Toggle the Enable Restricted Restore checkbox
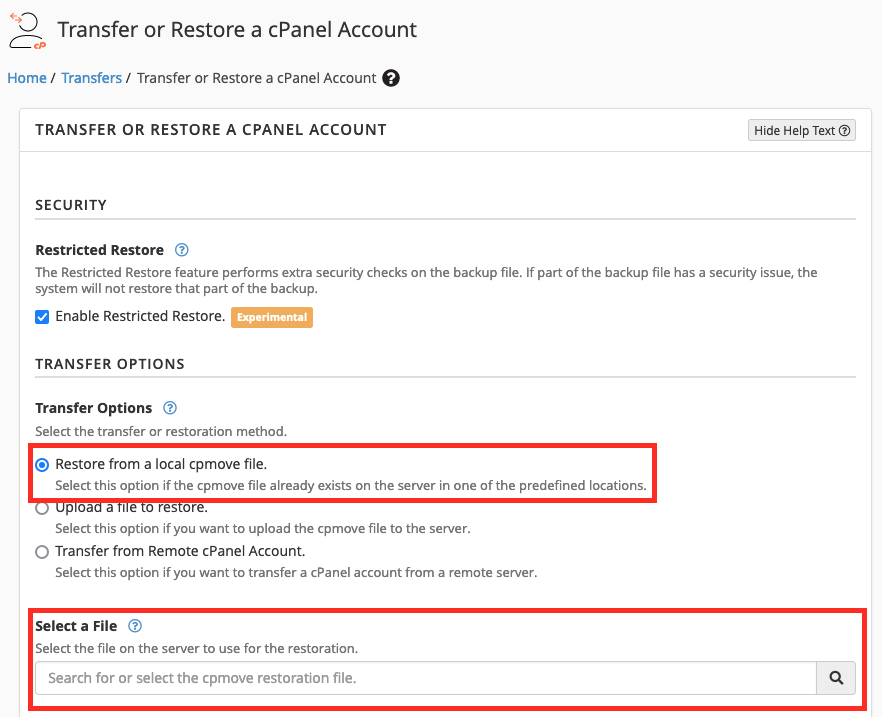The width and height of the screenshot is (882, 717). (x=42, y=317)
